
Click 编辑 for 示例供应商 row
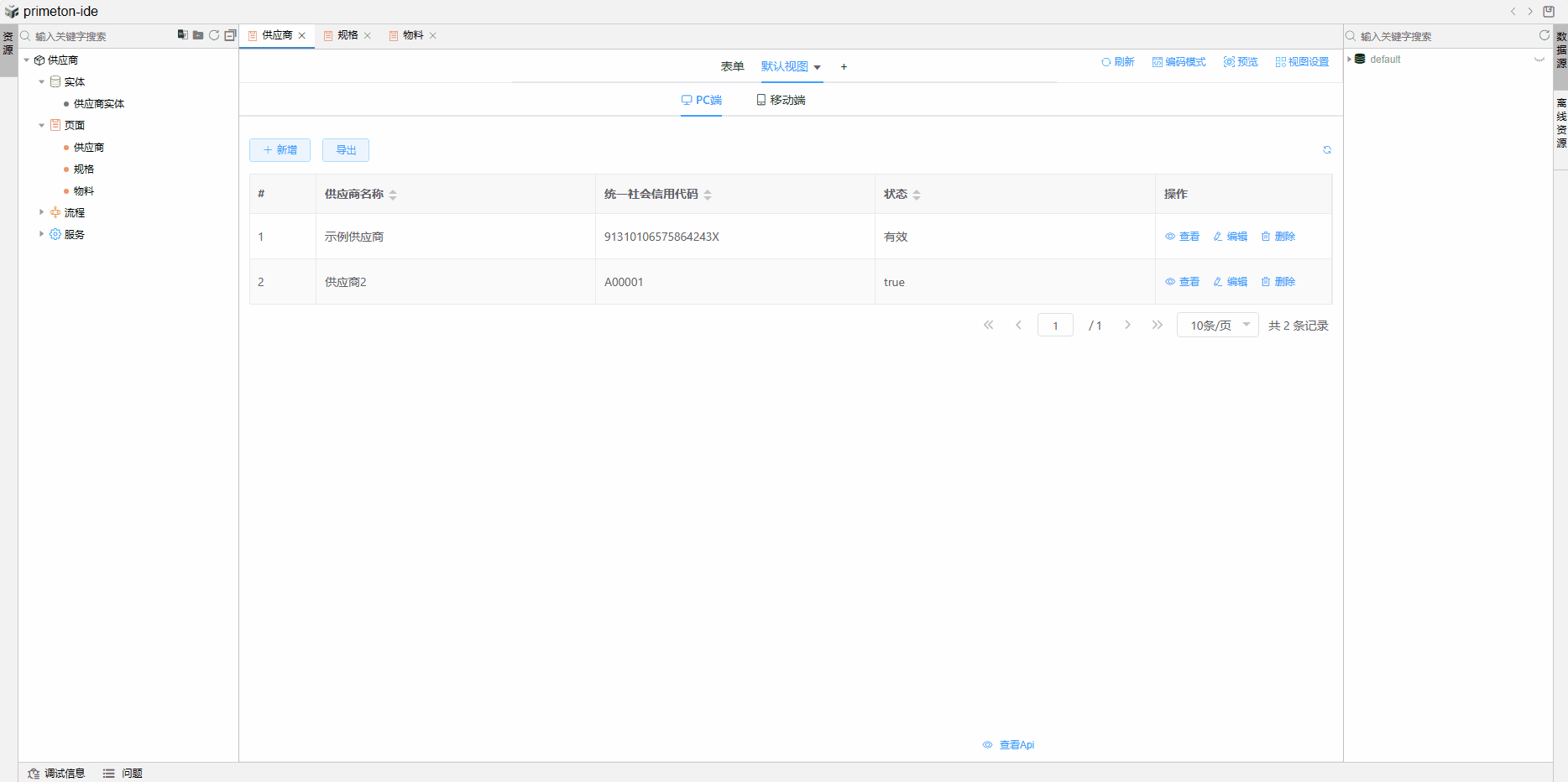coord(1231,237)
